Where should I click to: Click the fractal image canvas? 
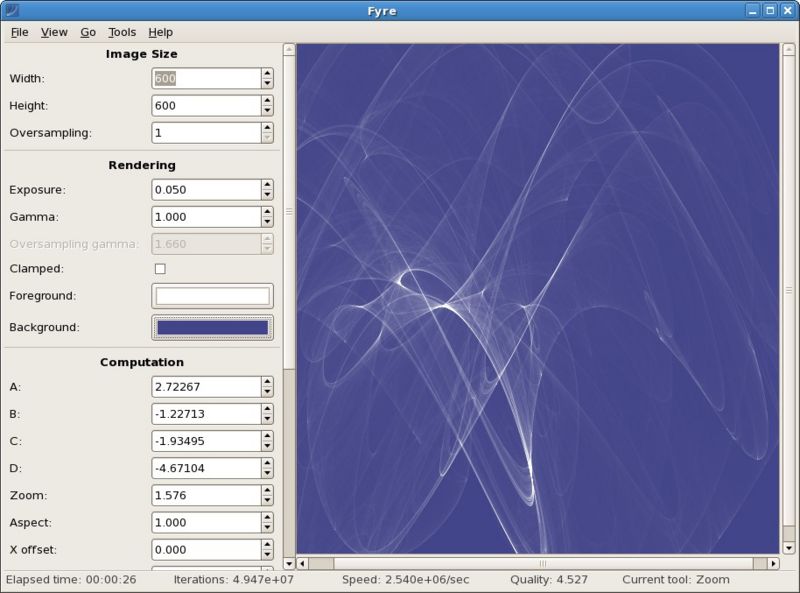(x=538, y=299)
